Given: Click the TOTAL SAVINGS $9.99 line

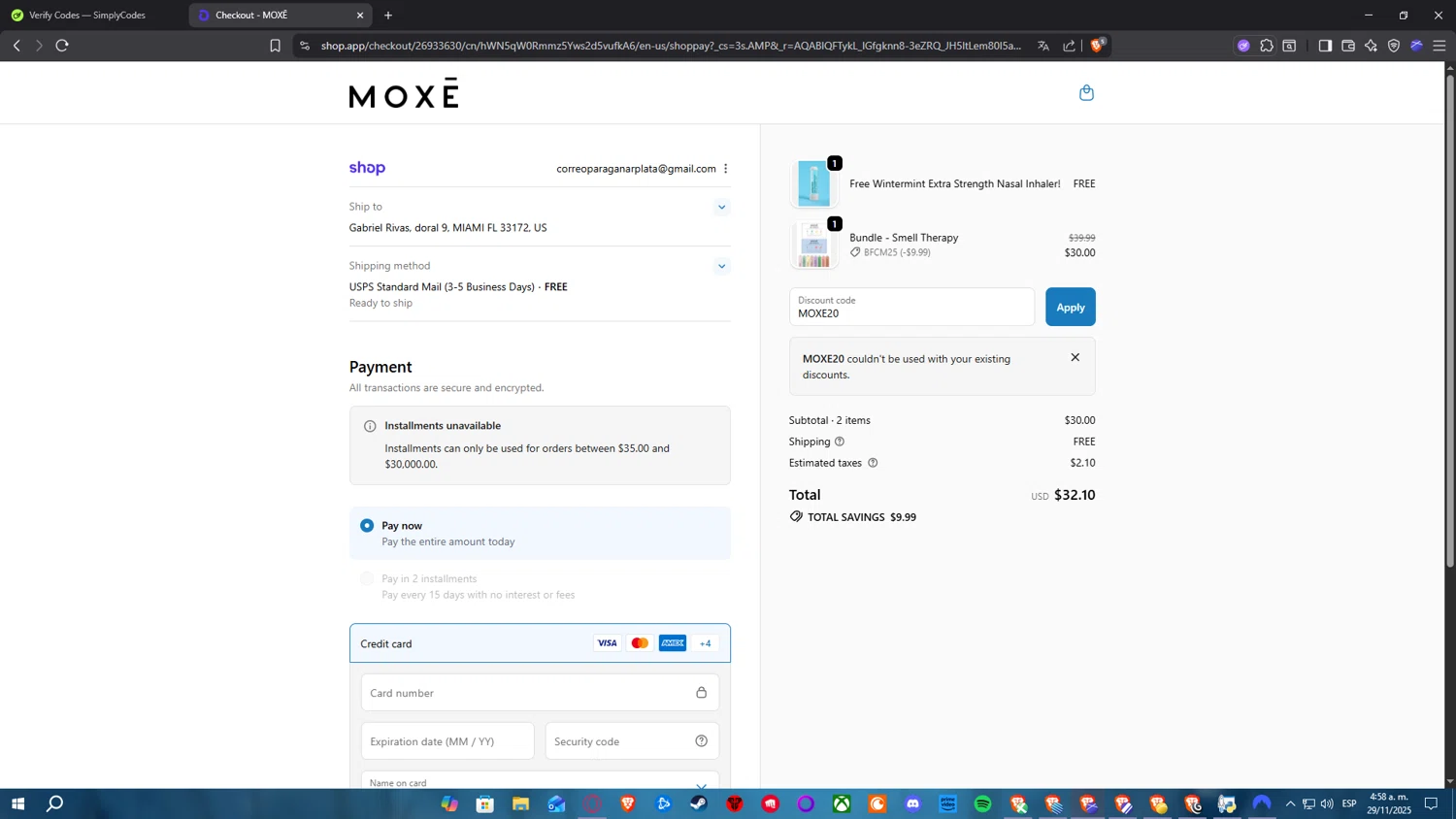Looking at the screenshot, I should (x=853, y=517).
